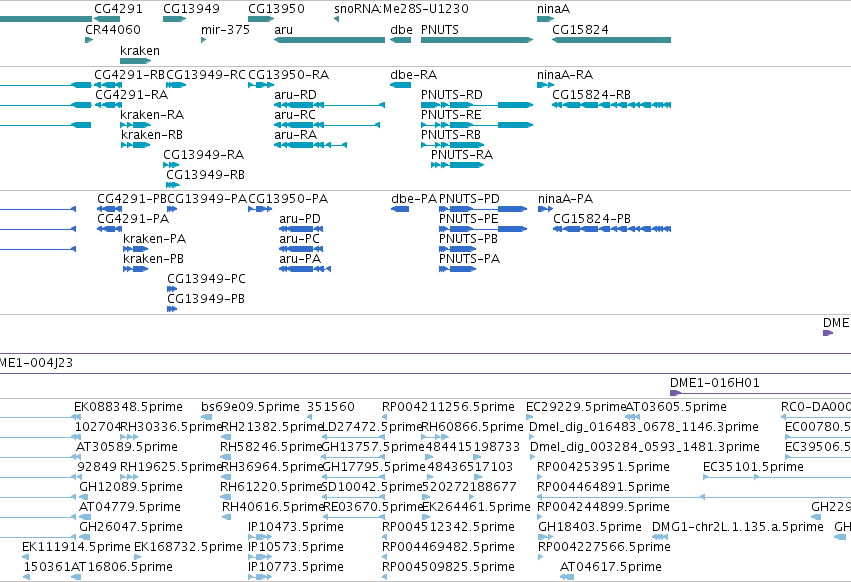The image size is (851, 582).
Task: Click protein CG13950-PA label
Action: 288,199
